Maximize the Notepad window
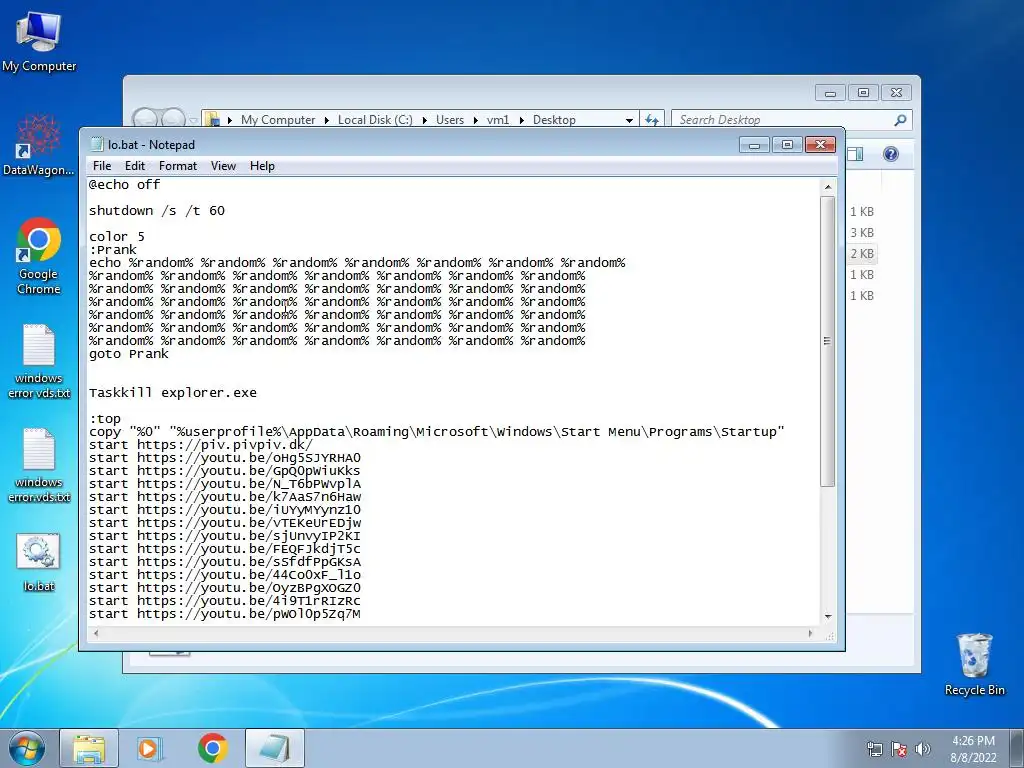The width and height of the screenshot is (1024, 768). [787, 144]
